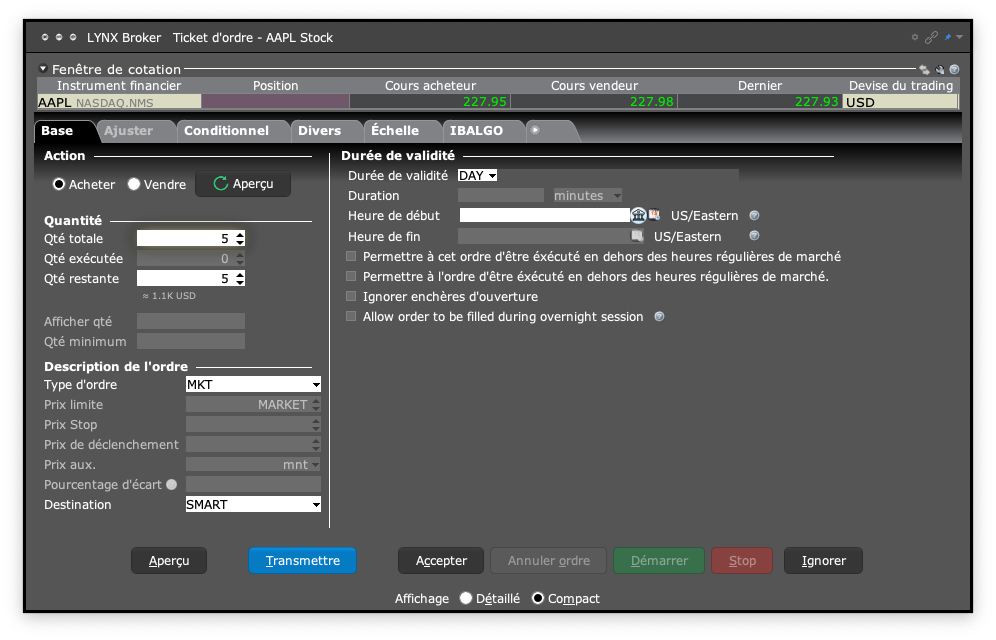Select the Vendre radio button
996x640 pixels.
[x=133, y=184]
